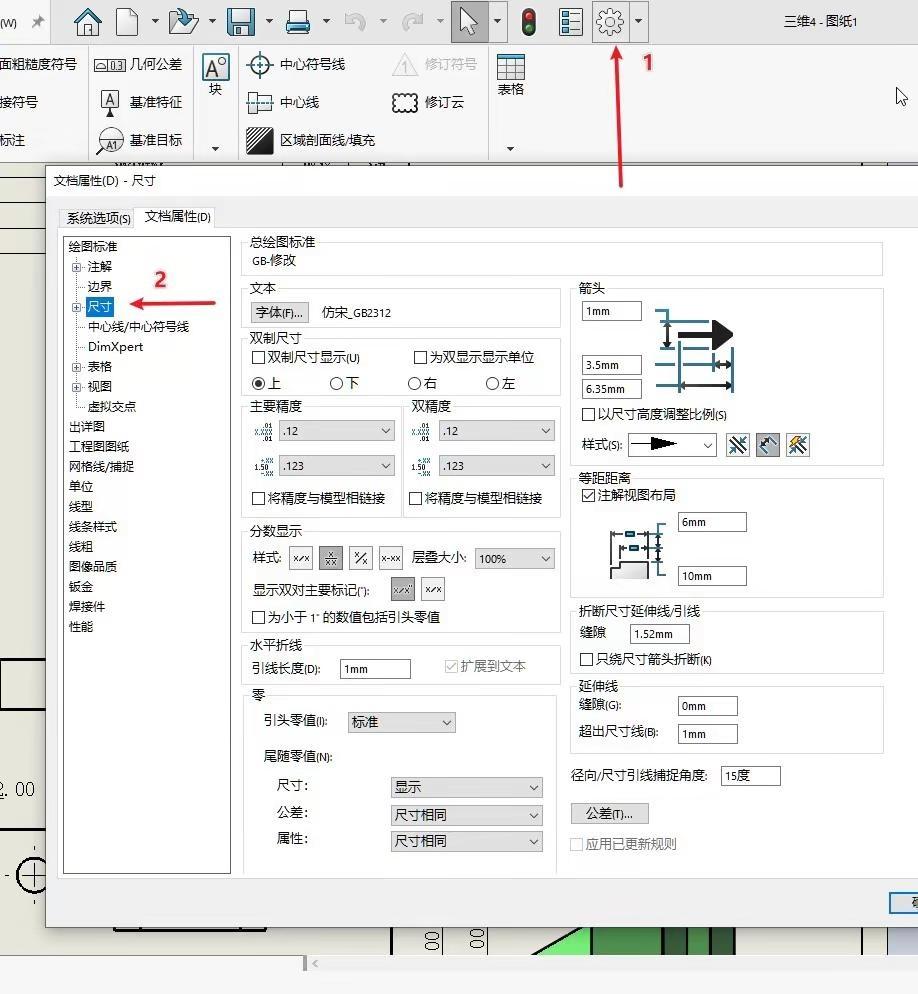This screenshot has height=994, width=918.
Task: Switch to 系统选项 tab
Action: tap(98, 218)
